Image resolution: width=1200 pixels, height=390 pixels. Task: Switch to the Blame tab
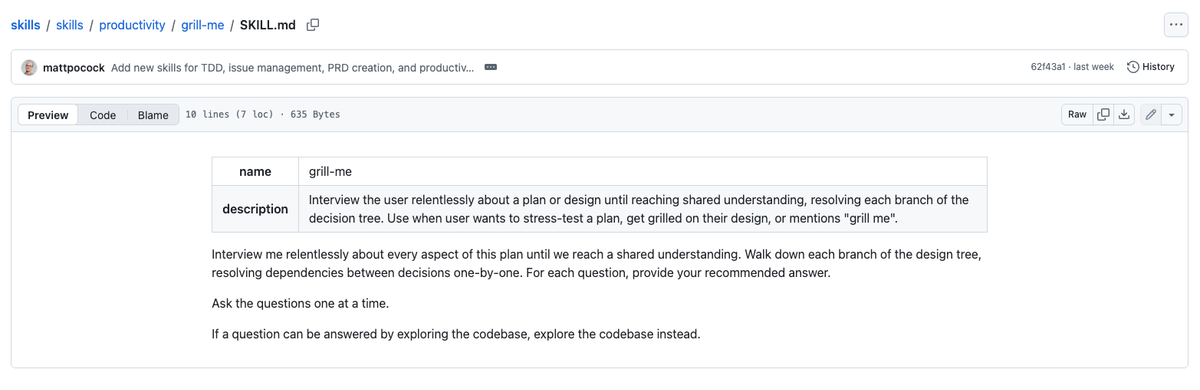[x=153, y=115]
